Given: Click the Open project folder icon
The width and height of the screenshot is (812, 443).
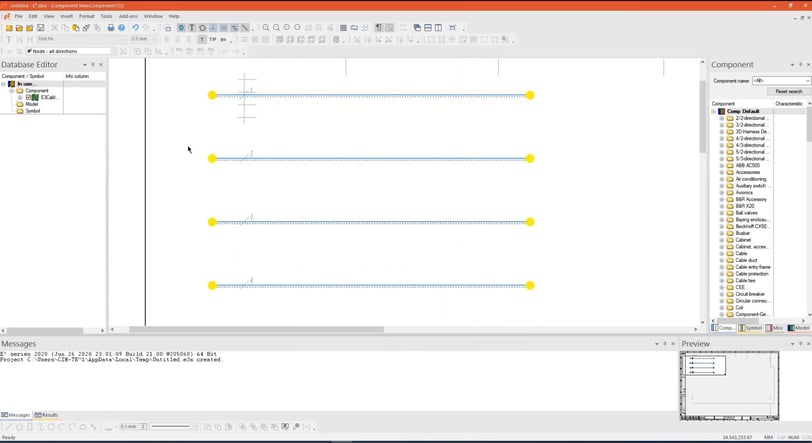Looking at the screenshot, I should tap(19, 28).
